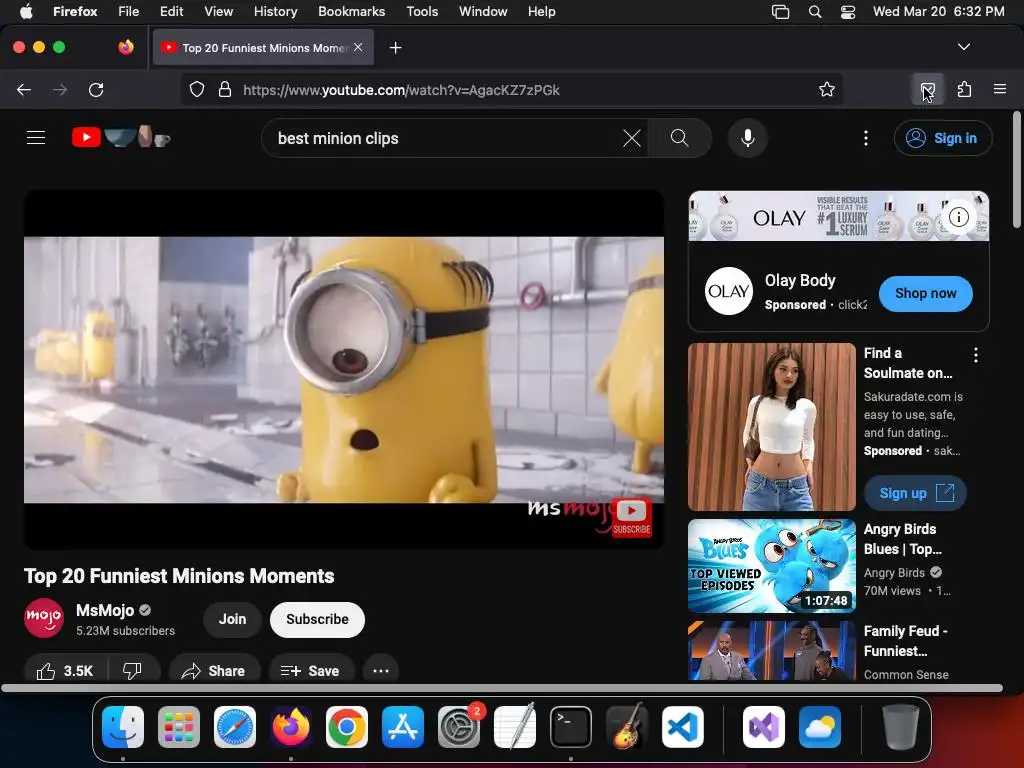Click the horizontal scrollbar at the bottom
This screenshot has height=768, width=1024.
[x=502, y=688]
